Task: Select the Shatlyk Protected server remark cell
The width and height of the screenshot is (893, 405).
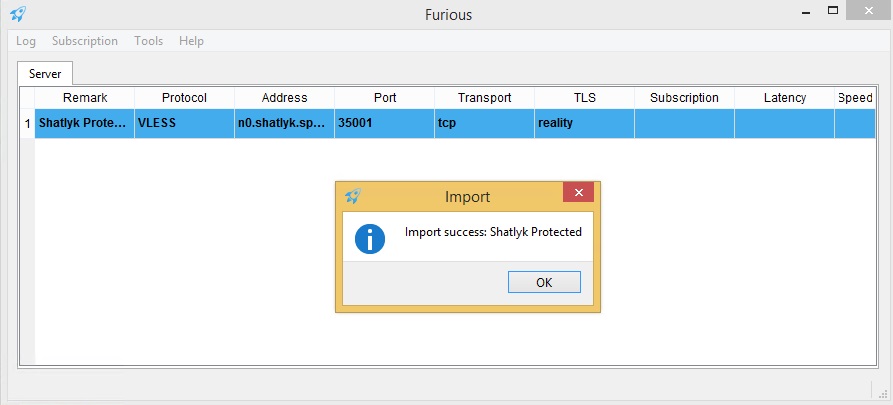Action: pos(85,124)
